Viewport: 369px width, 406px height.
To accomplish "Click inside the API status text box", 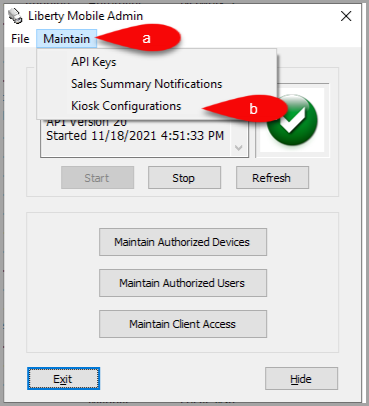I will tap(137, 137).
